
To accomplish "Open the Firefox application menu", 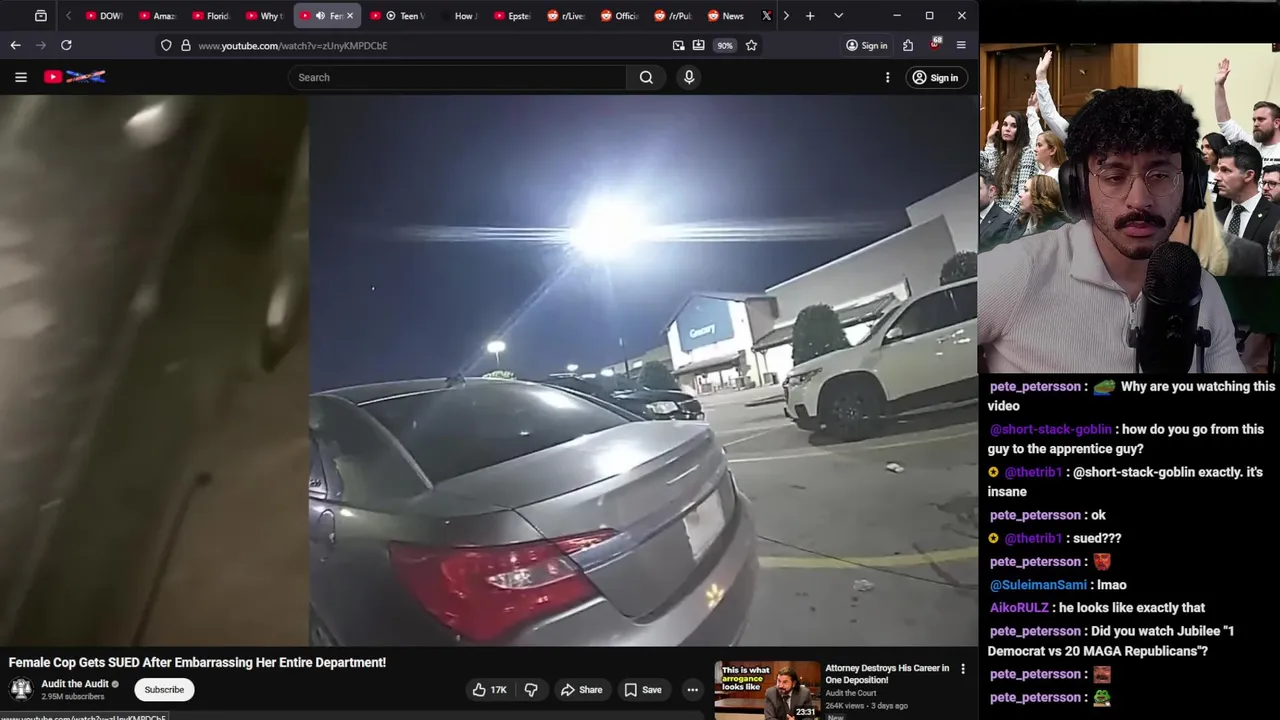I will (961, 45).
